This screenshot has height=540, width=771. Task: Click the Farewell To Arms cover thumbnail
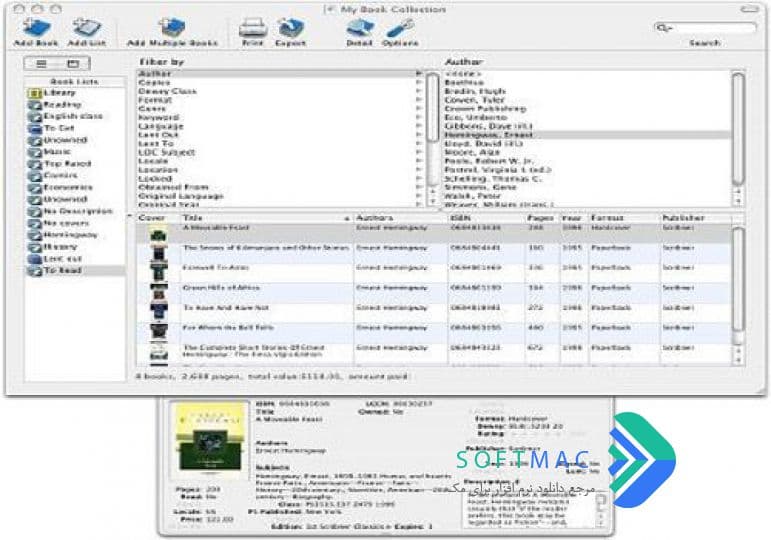159,273
